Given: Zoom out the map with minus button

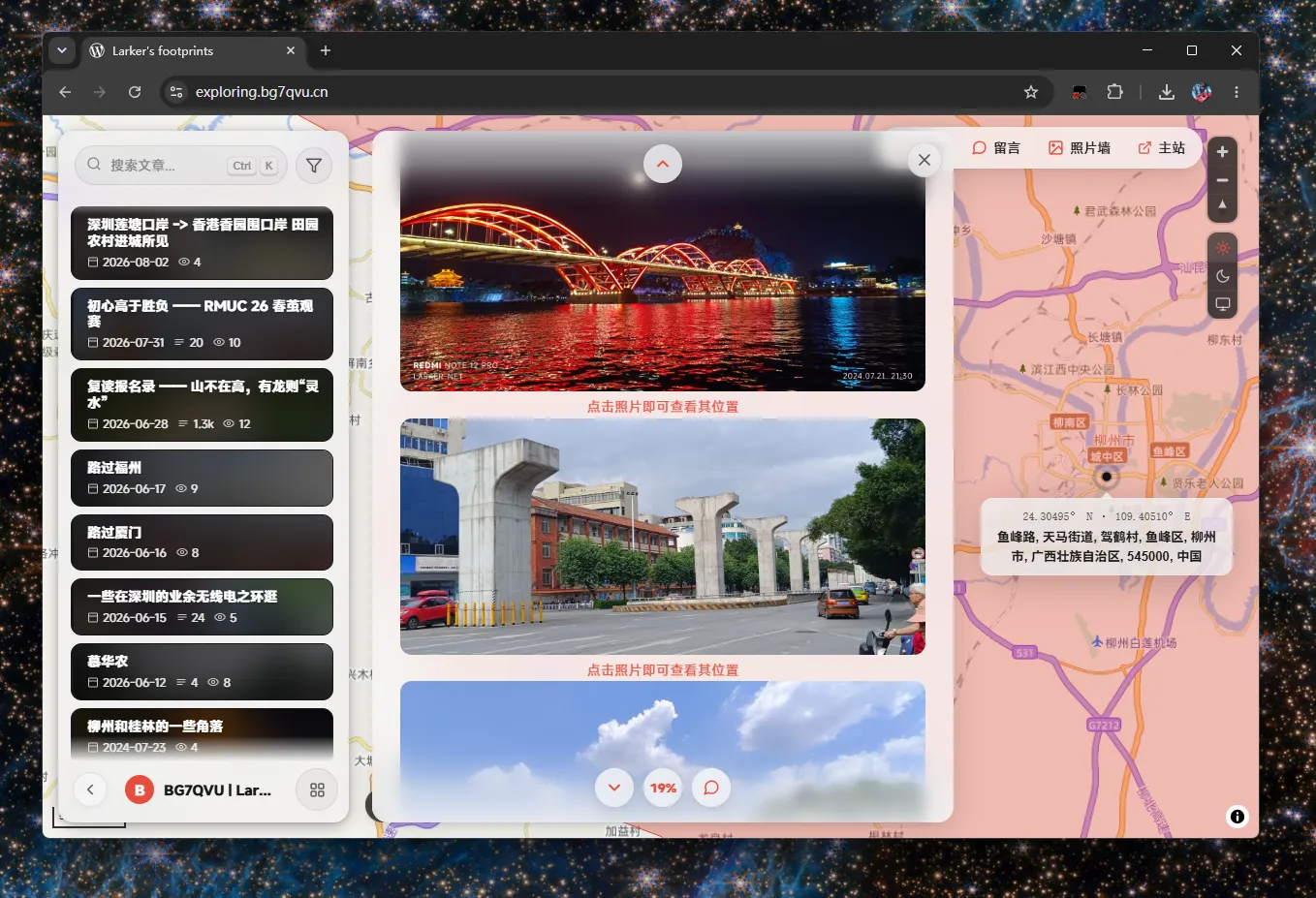Looking at the screenshot, I should click(1223, 180).
